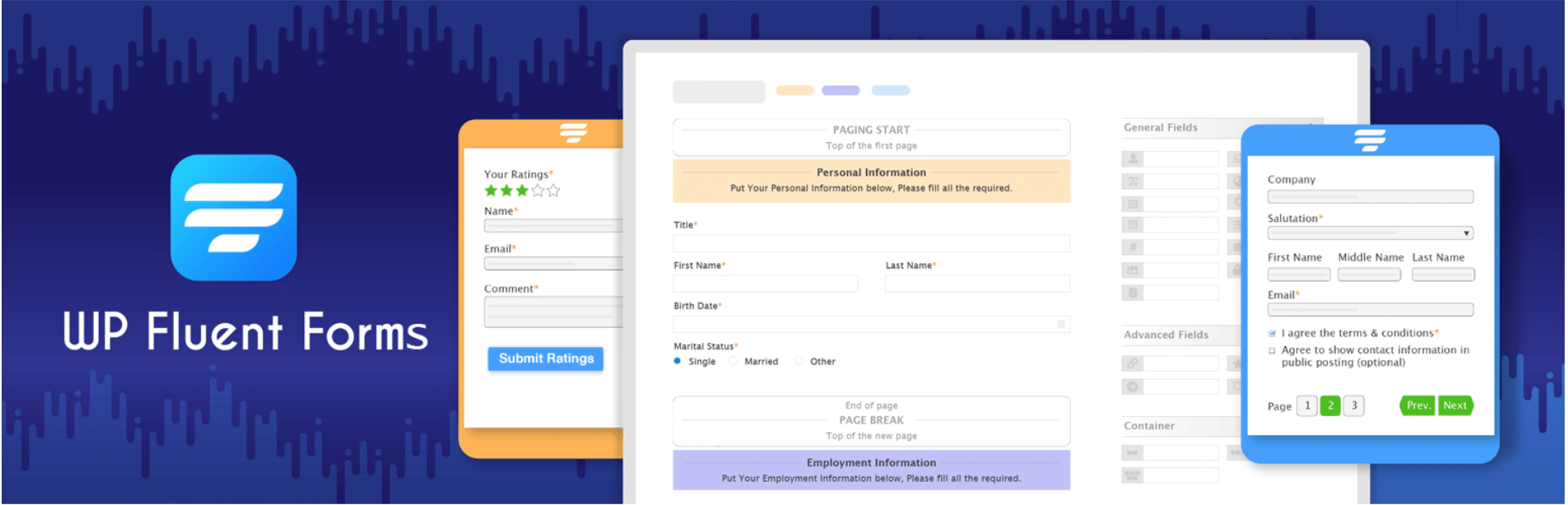Go to page 3
Viewport: 1568px width, 505px height.
tap(1354, 406)
